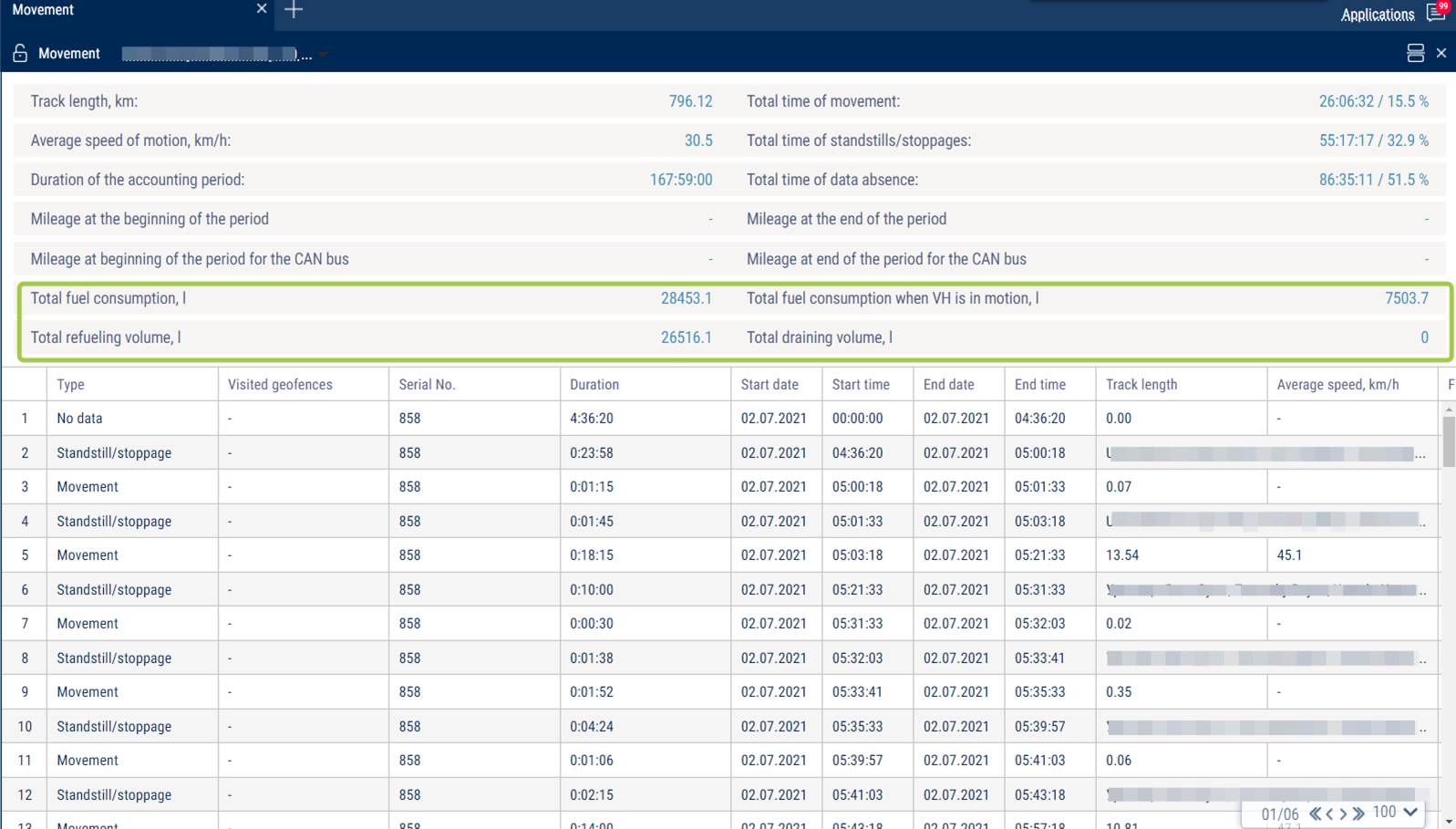Image resolution: width=1456 pixels, height=829 pixels.
Task: Click Total fuel consumption value 28453.1
Action: pos(686,298)
